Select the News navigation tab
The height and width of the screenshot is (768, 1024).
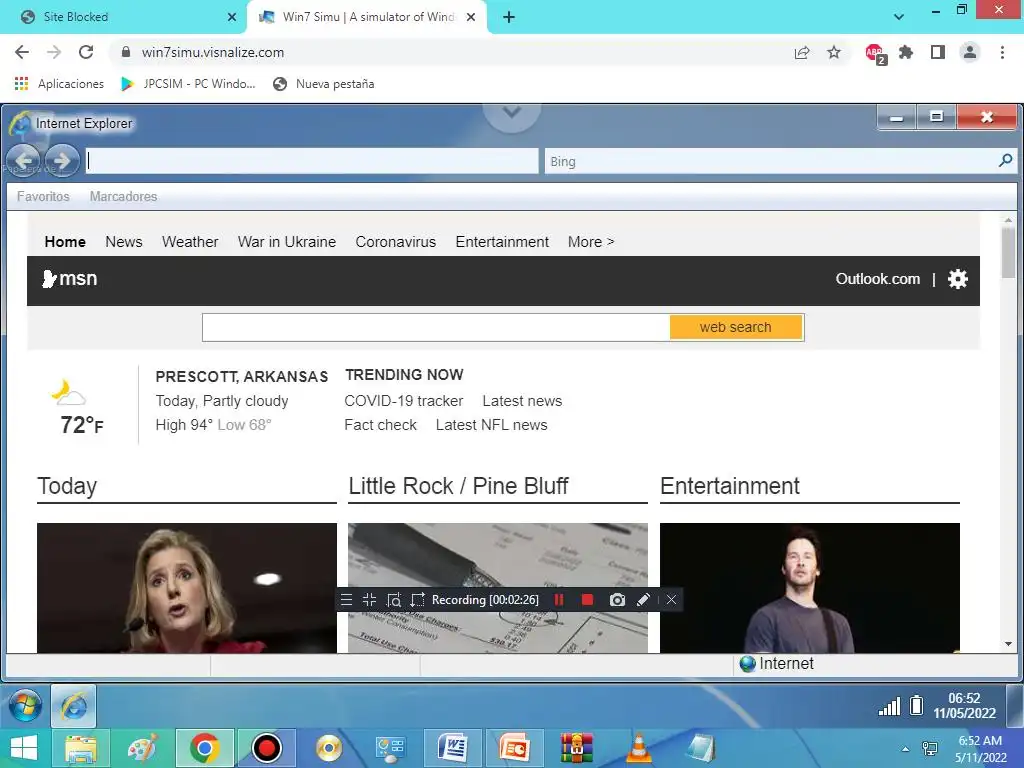(x=124, y=242)
